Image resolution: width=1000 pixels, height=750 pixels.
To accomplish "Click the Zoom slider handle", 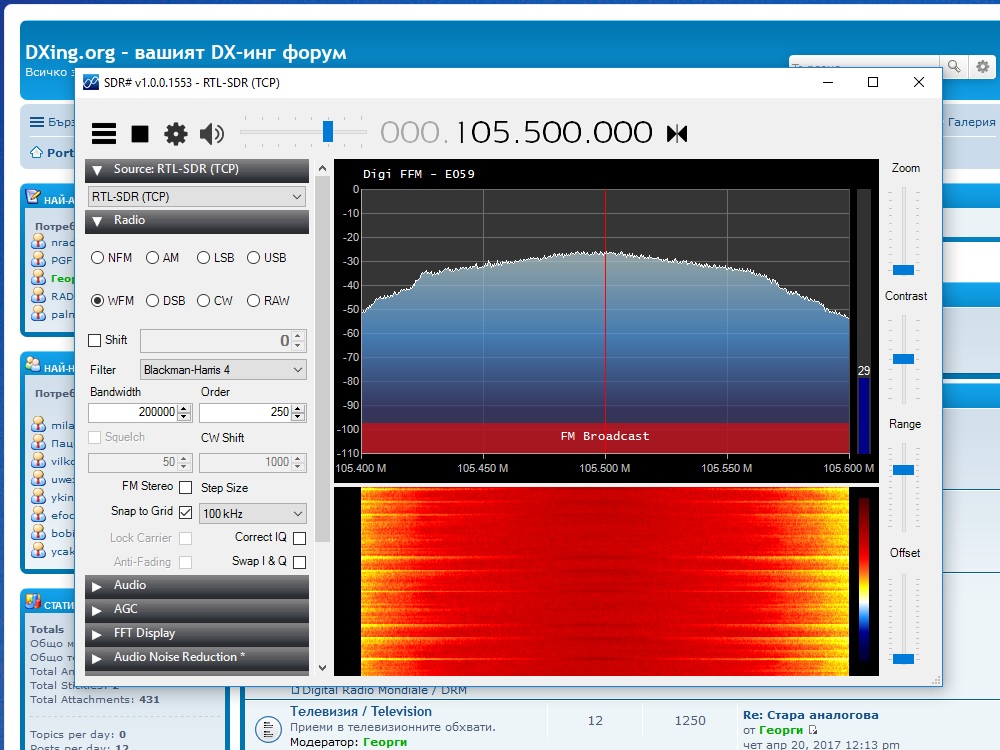I will click(903, 270).
